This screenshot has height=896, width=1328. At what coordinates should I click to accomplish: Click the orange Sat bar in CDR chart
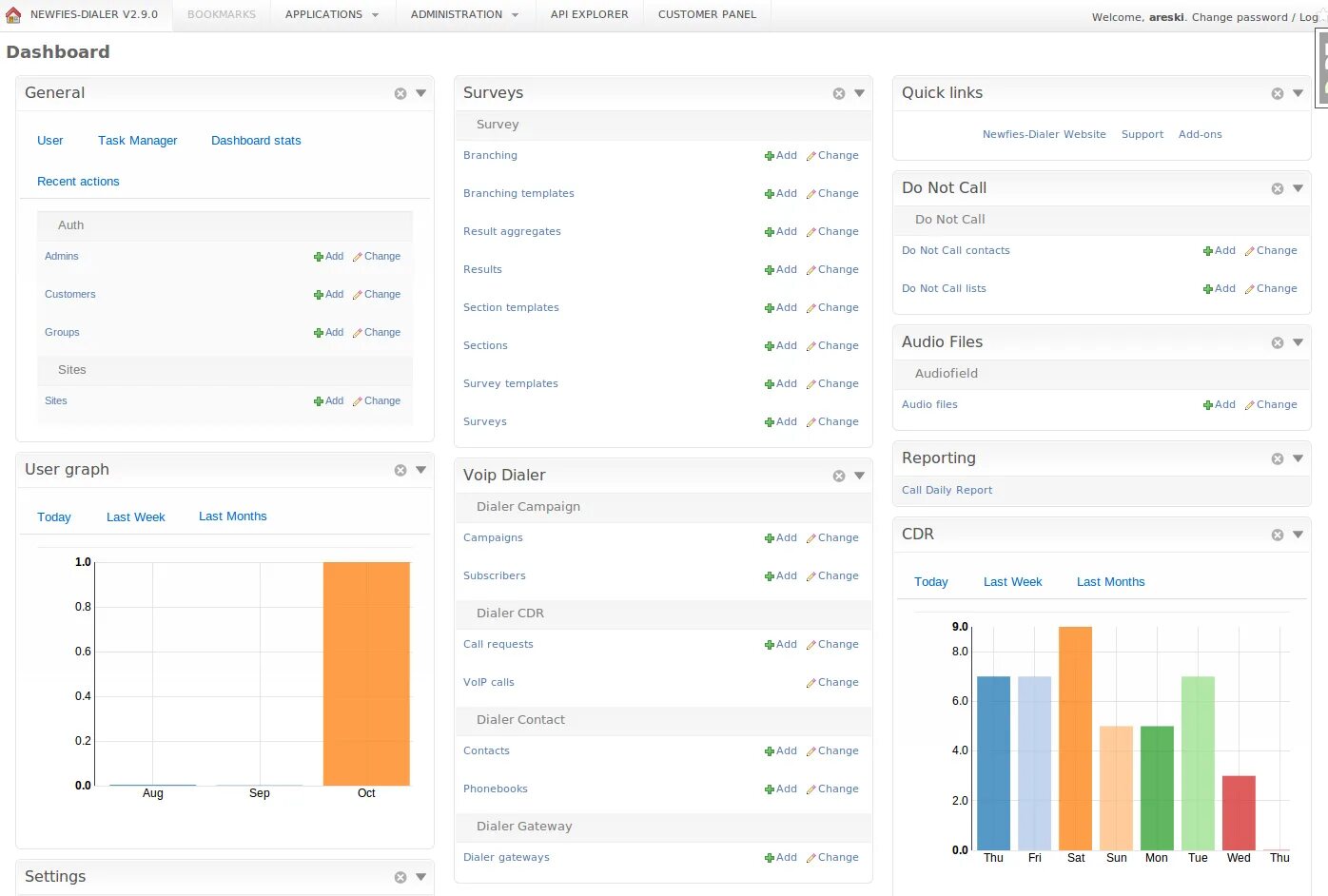tap(1075, 738)
